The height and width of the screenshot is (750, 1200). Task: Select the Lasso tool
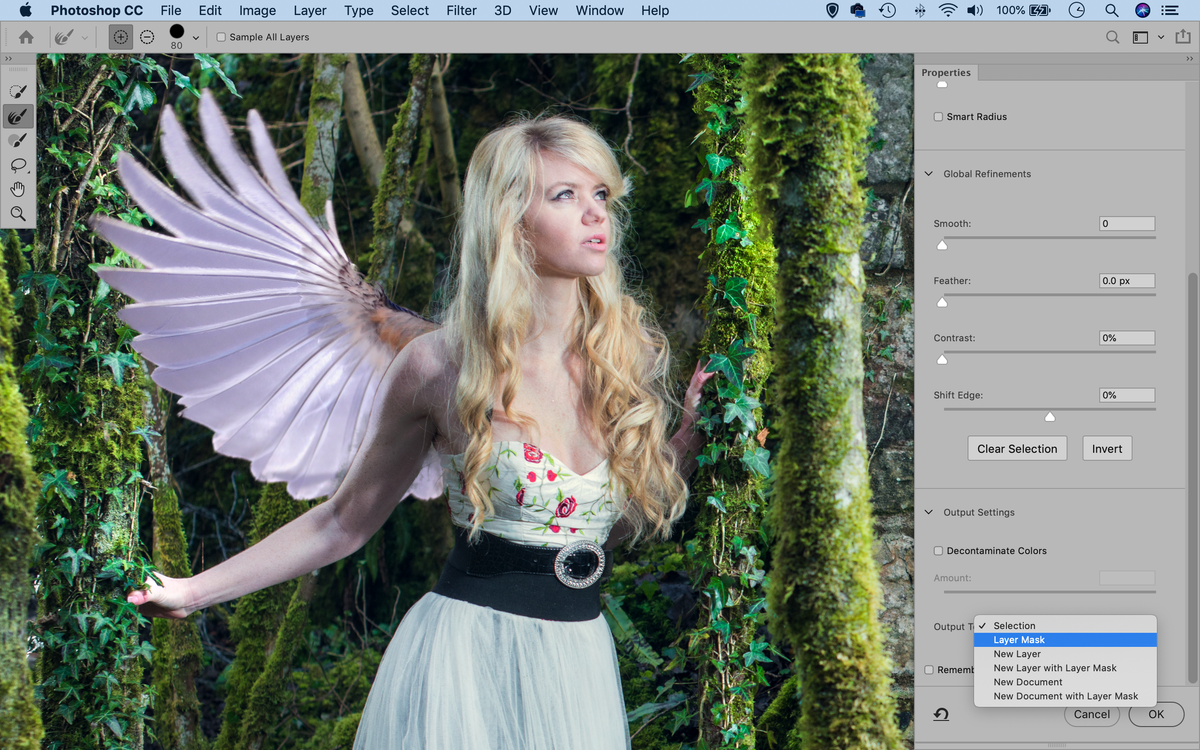[x=18, y=165]
